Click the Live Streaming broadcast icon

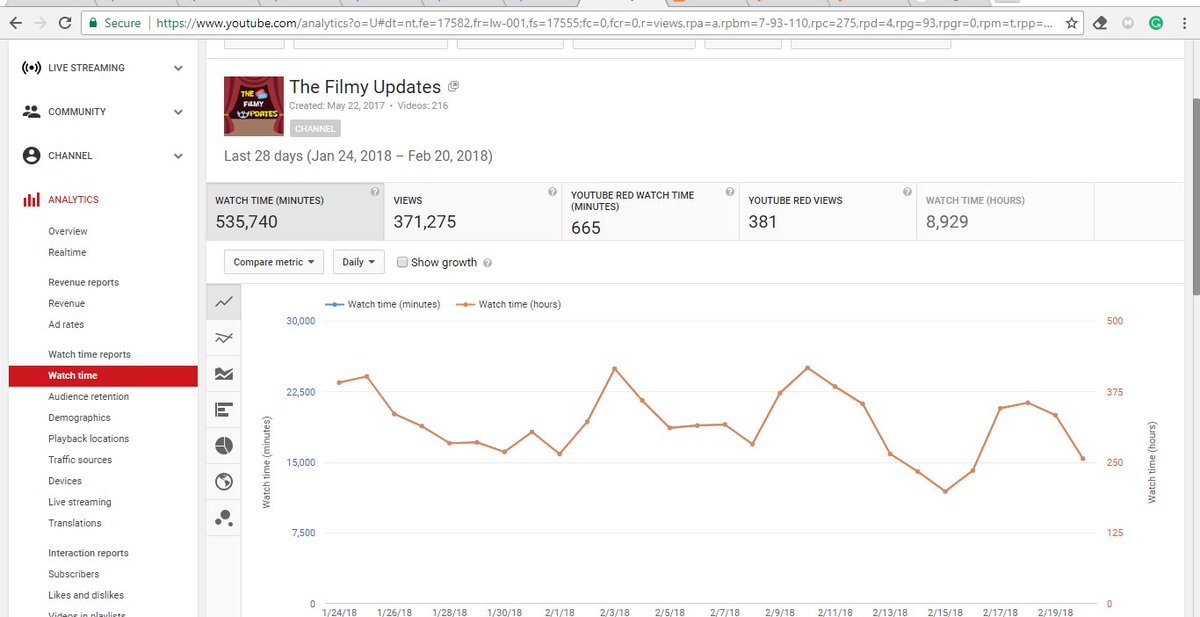click(x=31, y=68)
